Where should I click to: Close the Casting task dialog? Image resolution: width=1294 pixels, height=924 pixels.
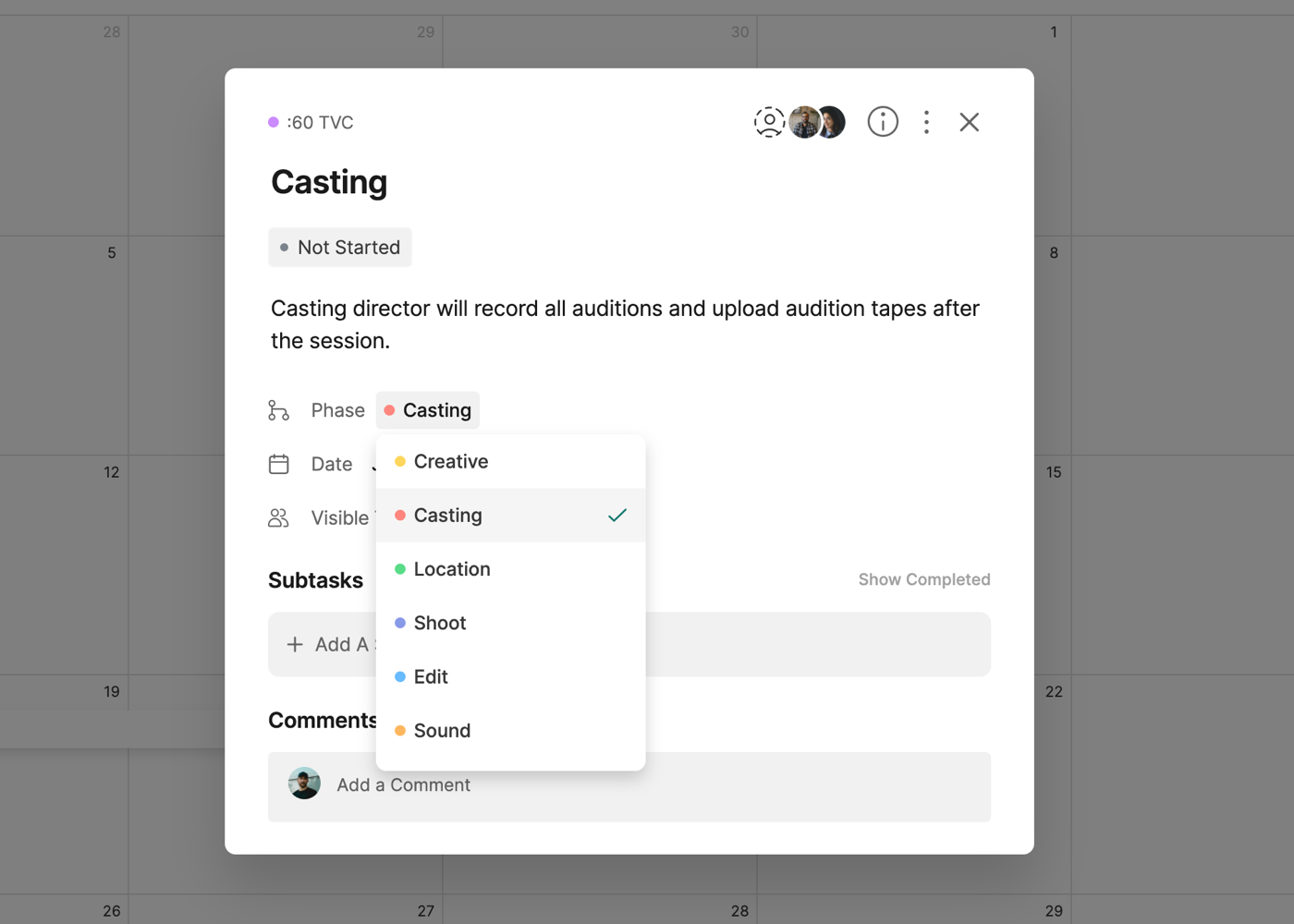[x=969, y=122]
